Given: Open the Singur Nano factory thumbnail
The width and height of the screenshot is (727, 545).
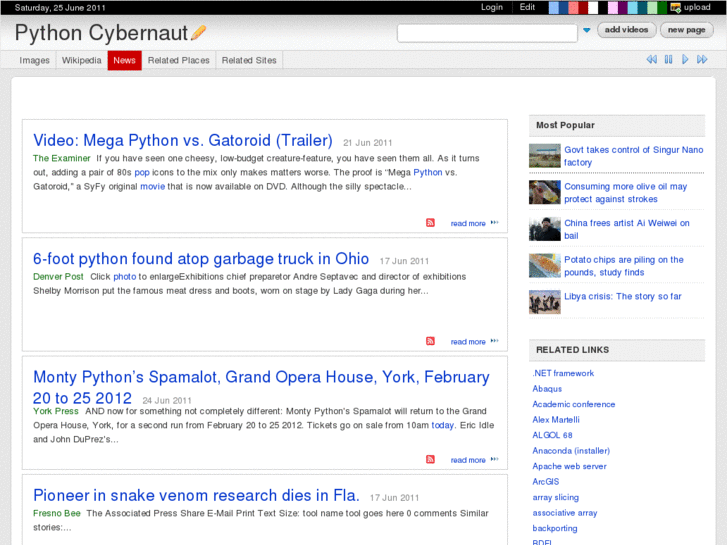Looking at the screenshot, I should tap(545, 155).
